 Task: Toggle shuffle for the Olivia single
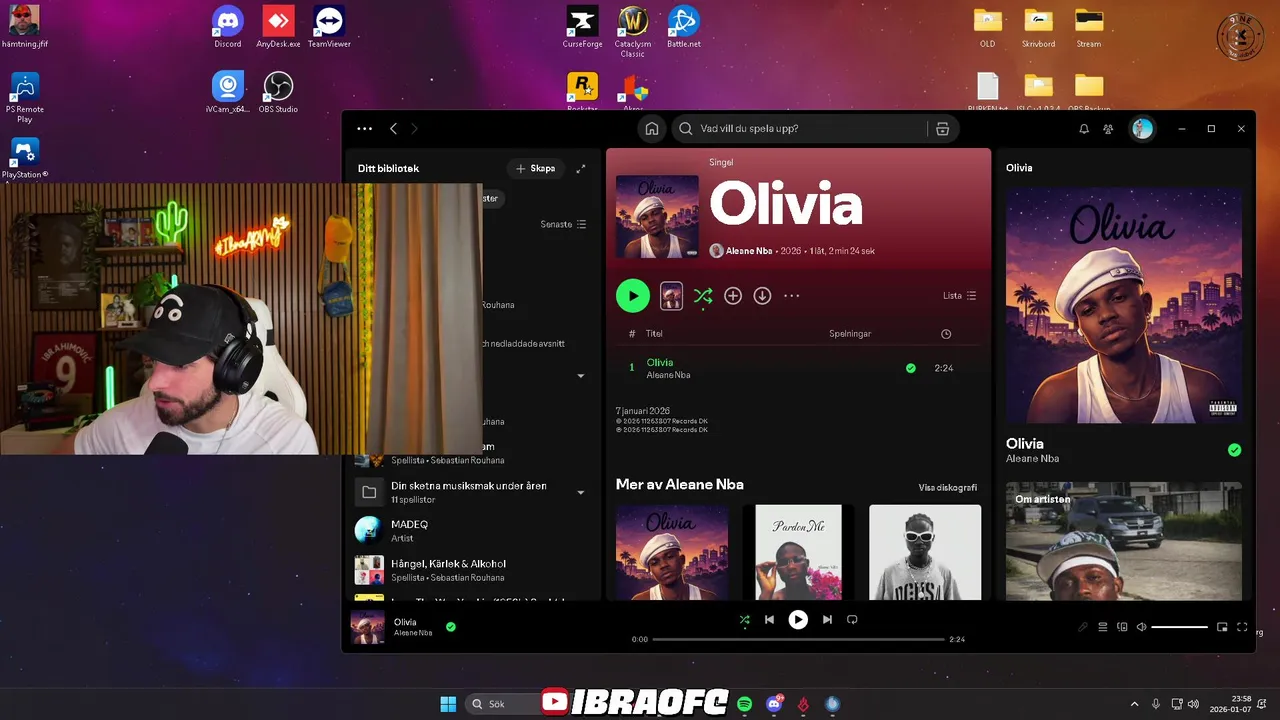(703, 296)
